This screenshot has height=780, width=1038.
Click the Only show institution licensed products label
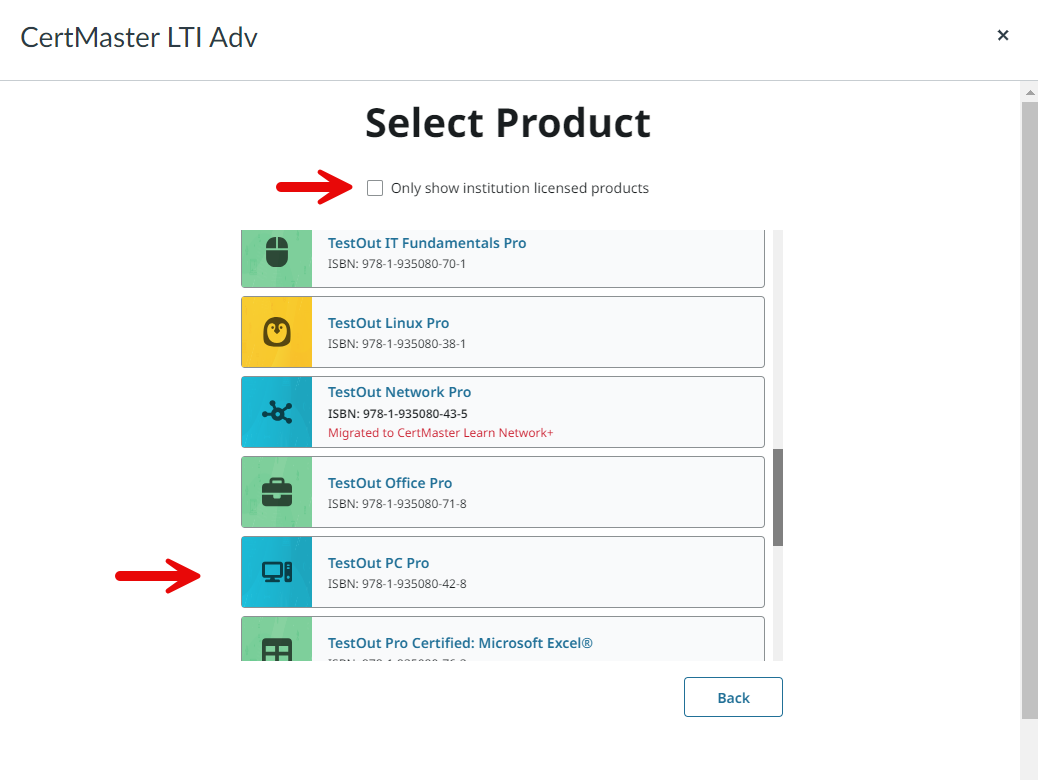pos(520,188)
